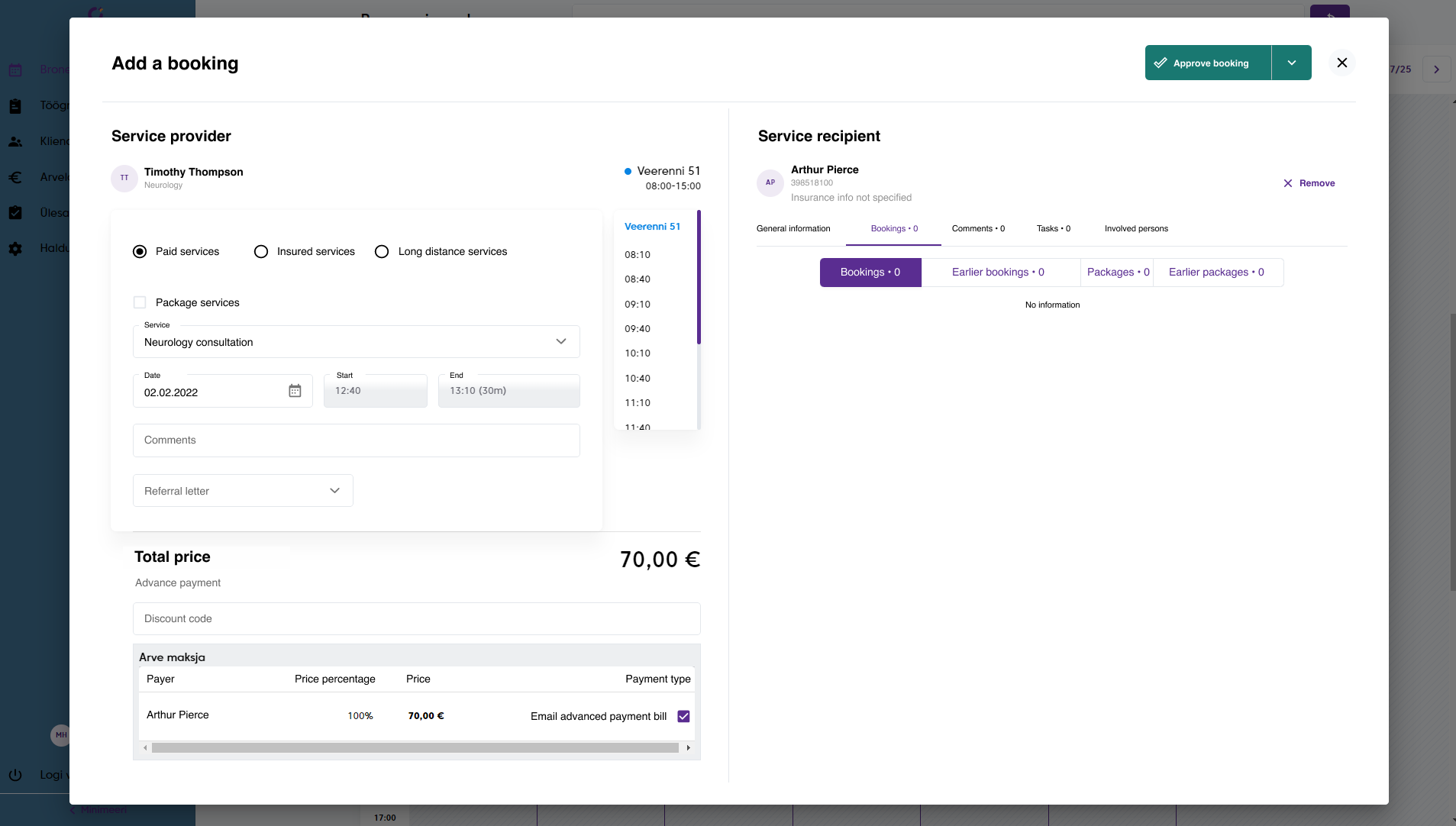This screenshot has height=826, width=1456.
Task: Open the Approve booking options chevron
Action: [1291, 63]
